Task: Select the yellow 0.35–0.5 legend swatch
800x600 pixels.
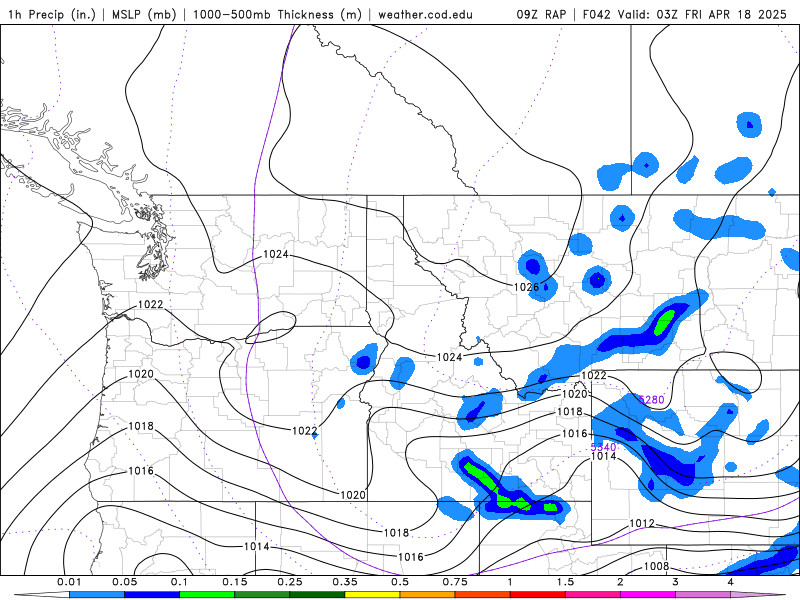Action: [372, 595]
